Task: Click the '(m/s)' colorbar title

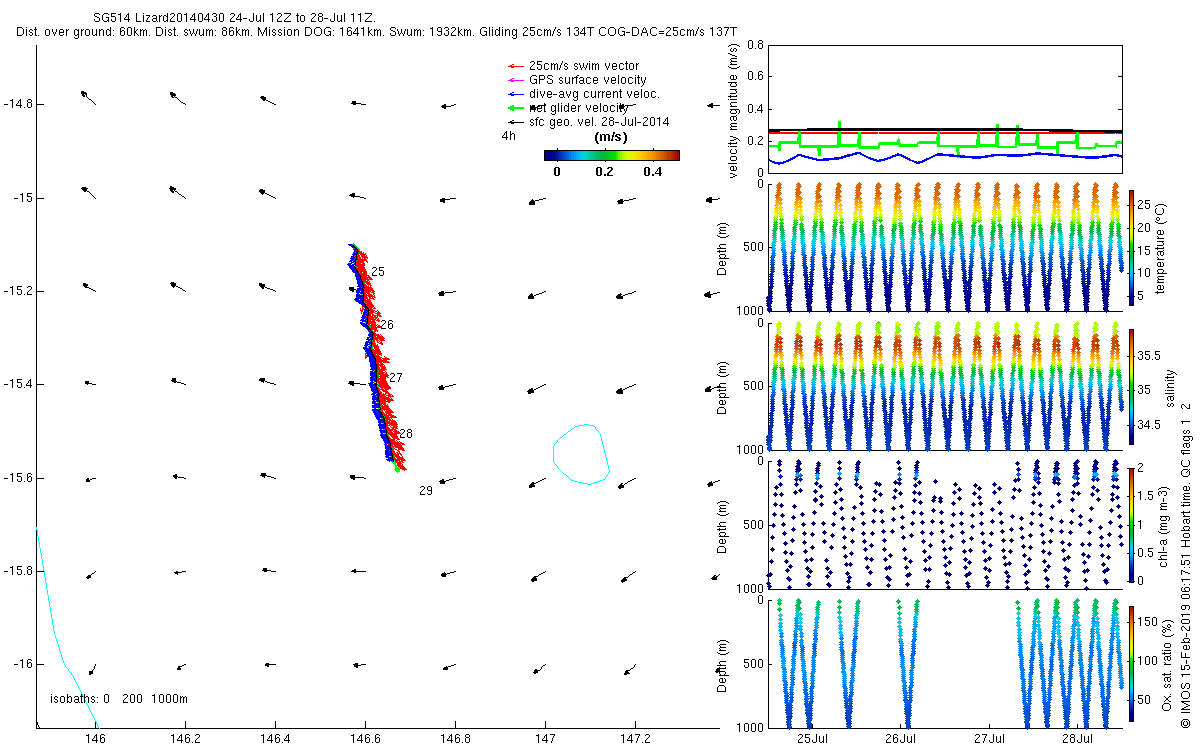Action: (611, 137)
